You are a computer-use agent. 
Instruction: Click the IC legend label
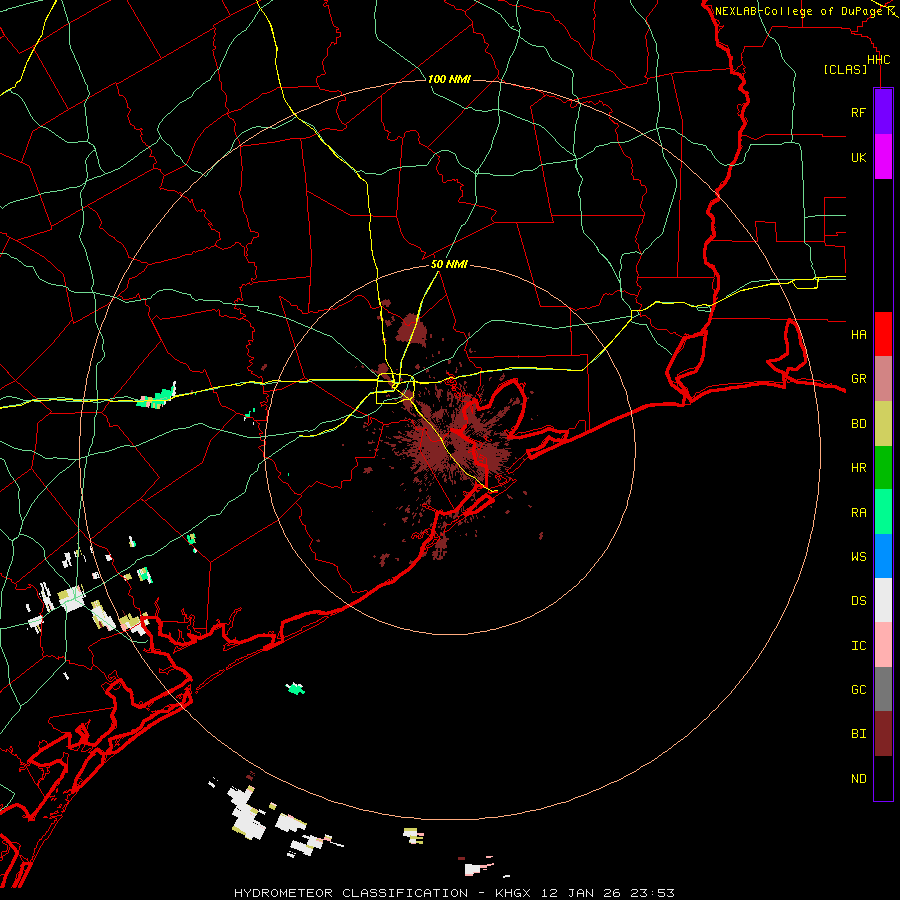point(858,646)
